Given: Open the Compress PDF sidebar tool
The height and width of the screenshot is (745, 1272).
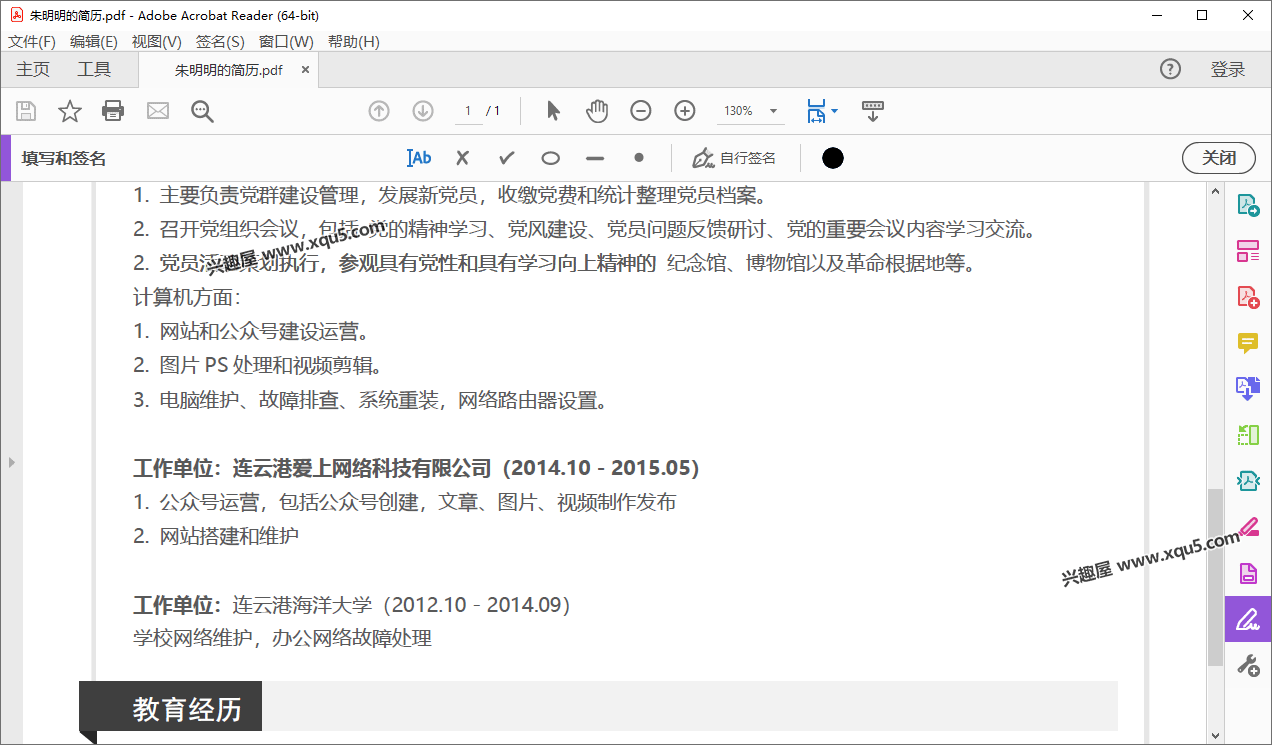Looking at the screenshot, I should (1248, 481).
